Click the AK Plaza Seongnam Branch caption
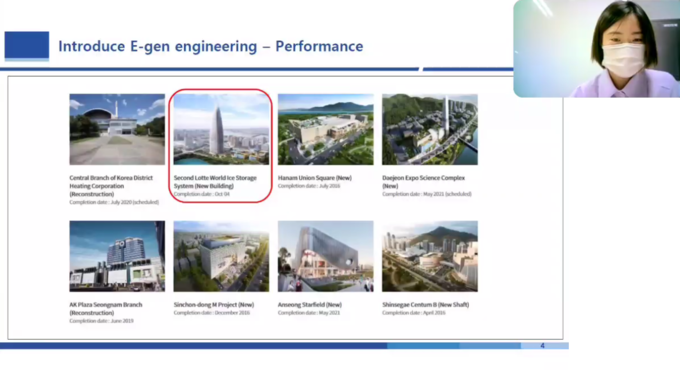Viewport: 680px width, 370px height. click(106, 308)
